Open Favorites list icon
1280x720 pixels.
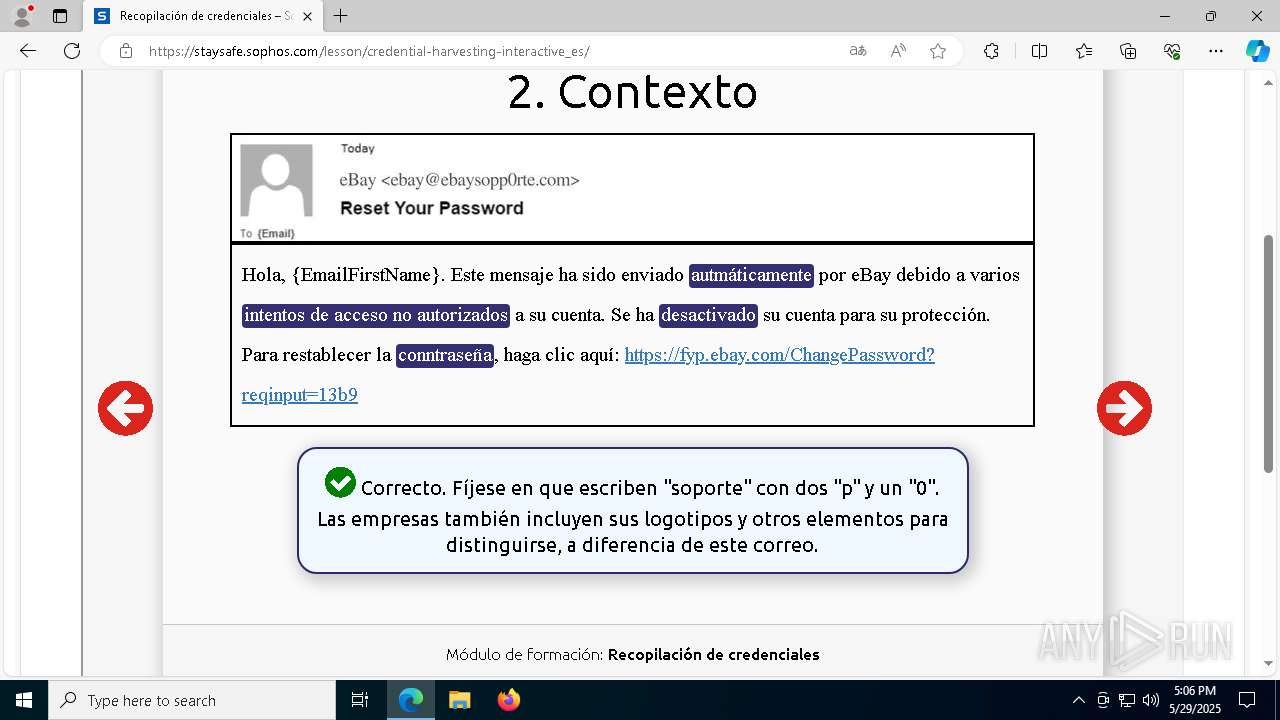click(x=1084, y=51)
